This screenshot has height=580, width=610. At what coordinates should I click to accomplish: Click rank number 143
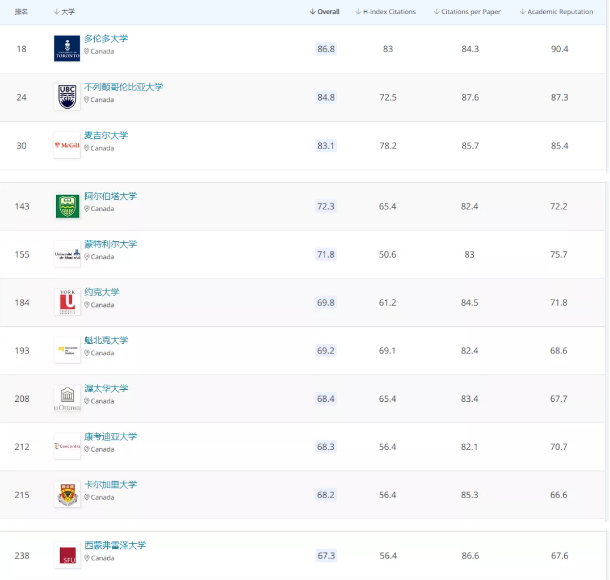[x=22, y=206]
